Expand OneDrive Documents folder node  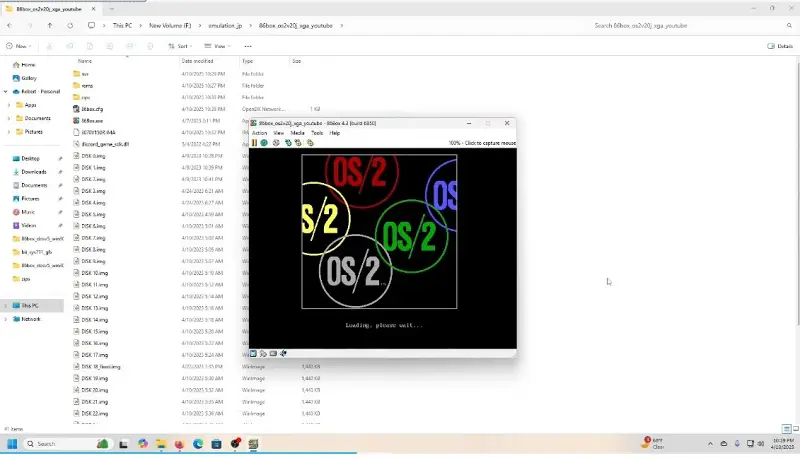coord(9,118)
